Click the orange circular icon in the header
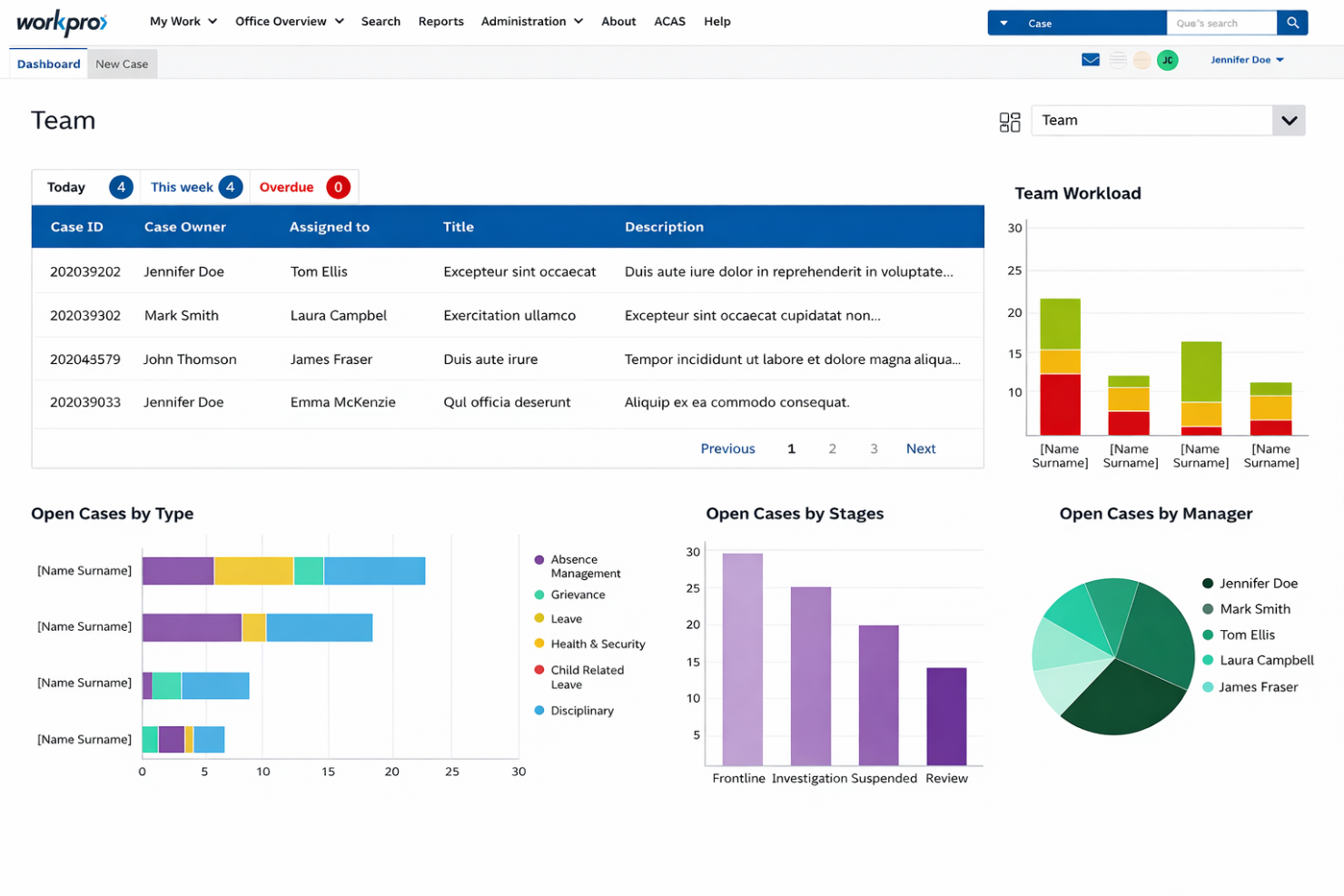 [1141, 59]
